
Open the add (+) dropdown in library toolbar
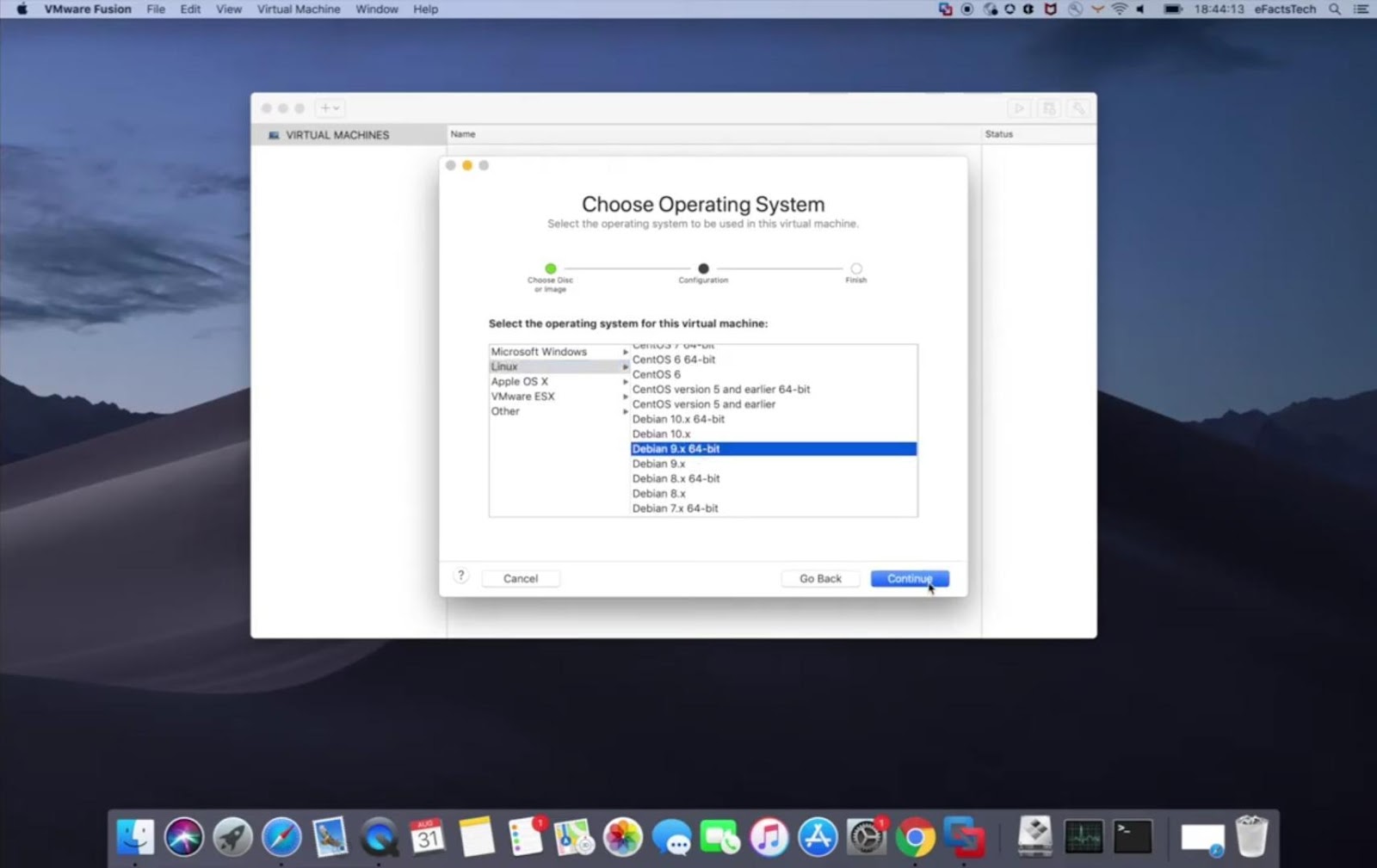[330, 108]
